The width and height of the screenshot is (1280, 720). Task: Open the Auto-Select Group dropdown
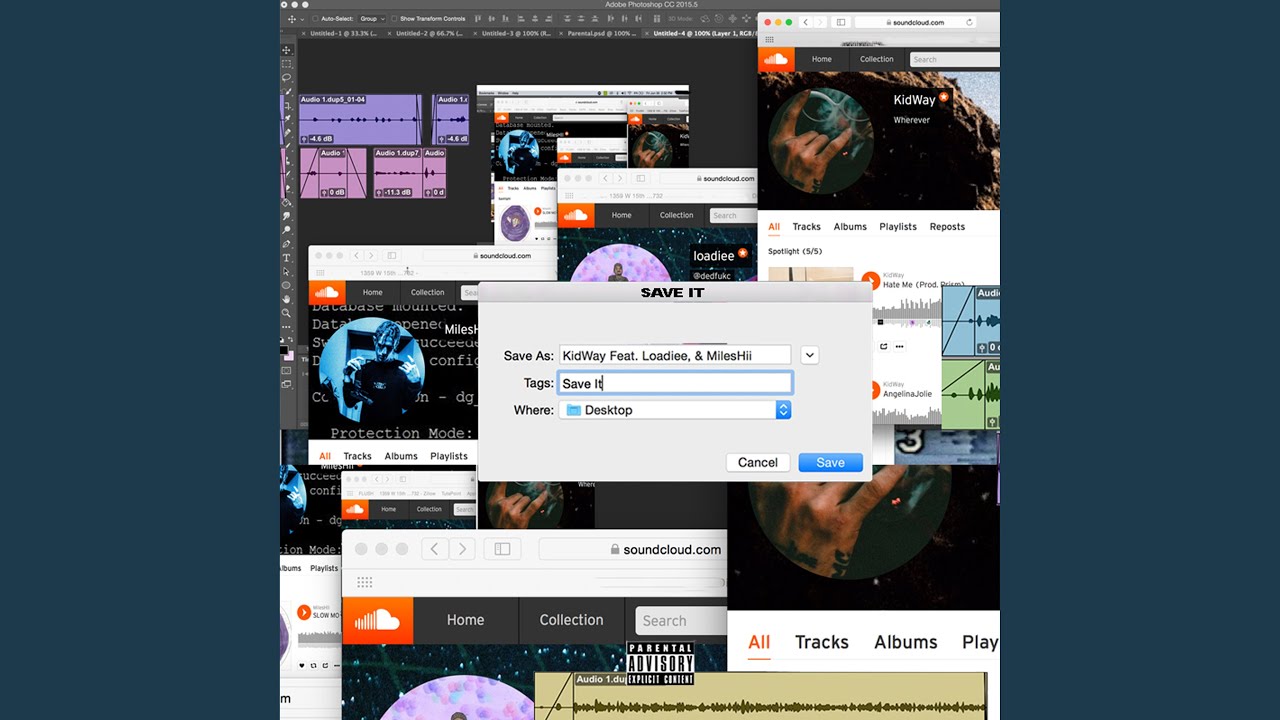tap(373, 19)
